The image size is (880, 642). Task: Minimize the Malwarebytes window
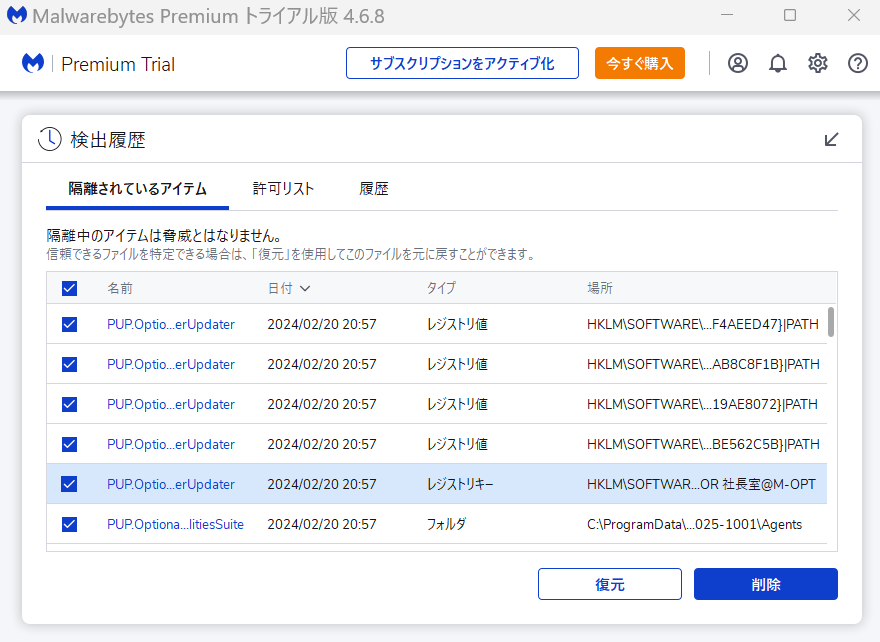pos(727,15)
